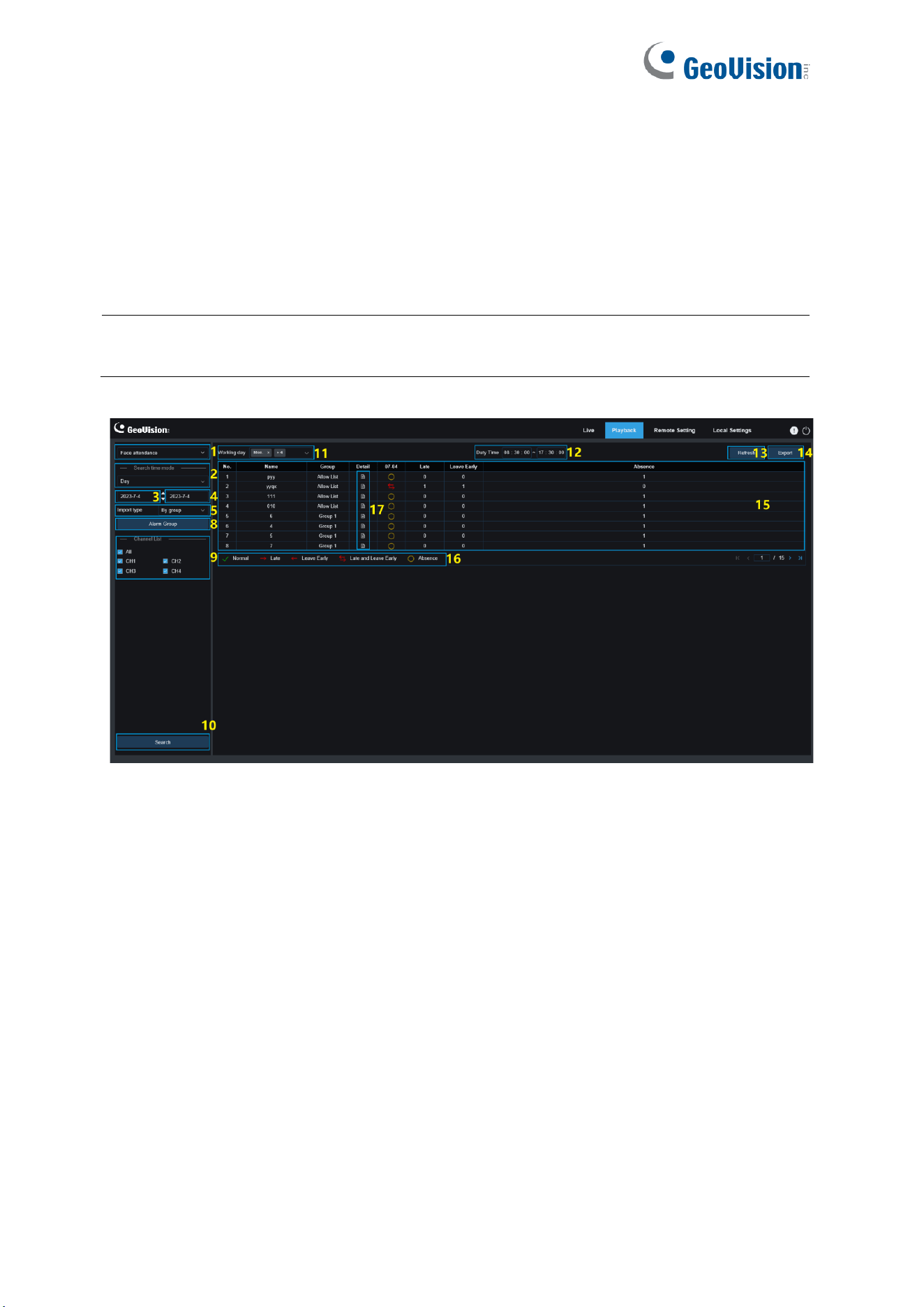Open the Face attendance dropdown
This screenshot has width=924, height=1307.
pyautogui.click(x=162, y=452)
